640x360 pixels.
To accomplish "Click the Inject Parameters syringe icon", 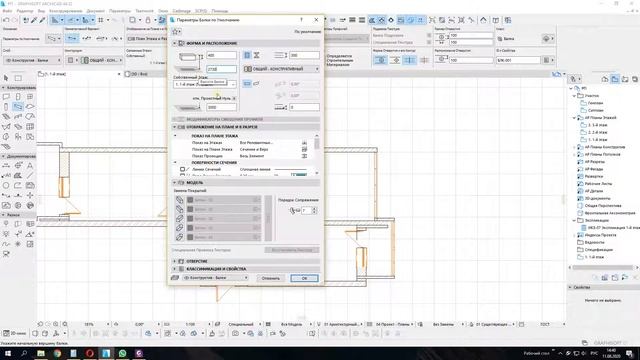I will pyautogui.click(x=42, y=20).
